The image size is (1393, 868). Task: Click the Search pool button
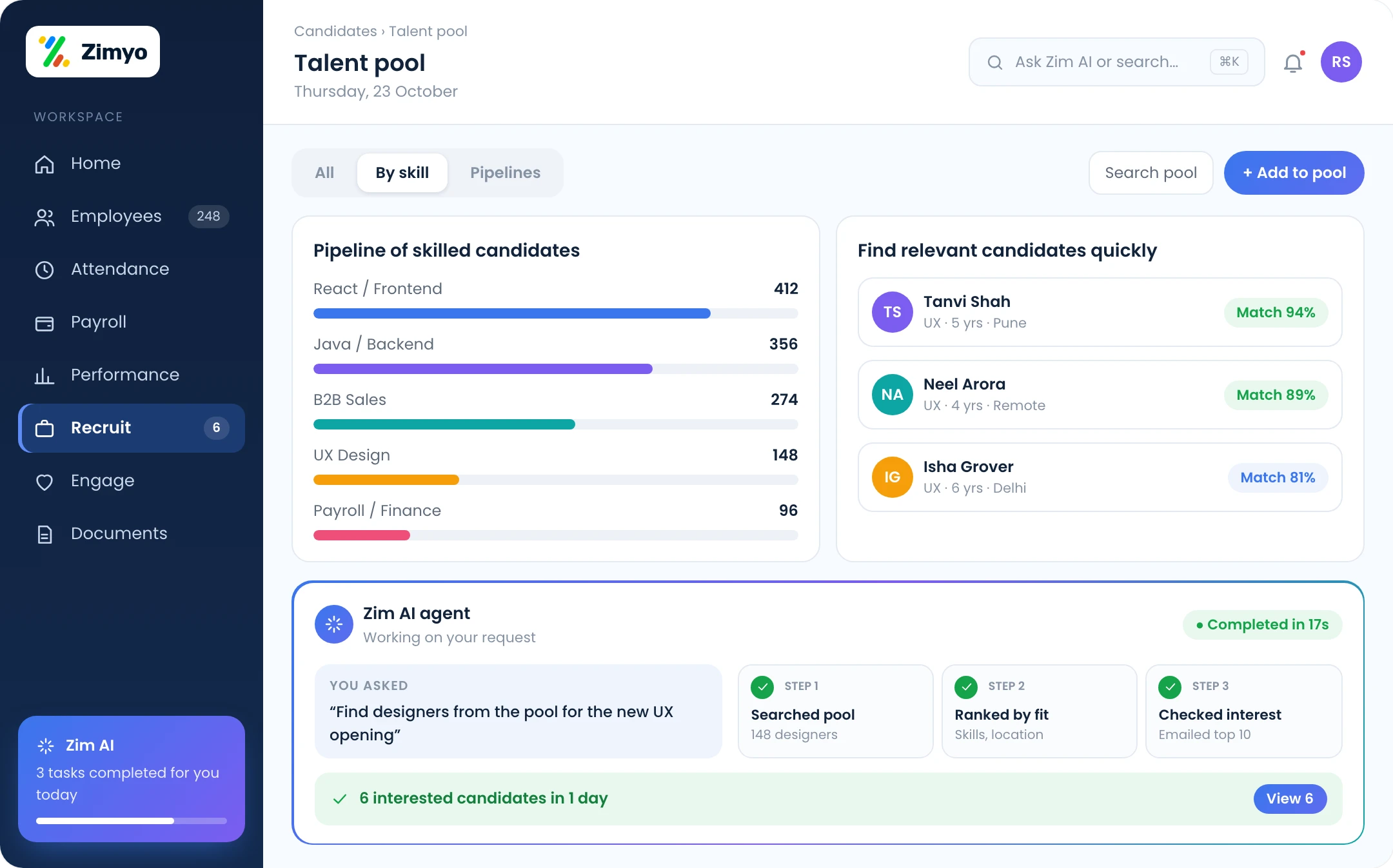1151,173
